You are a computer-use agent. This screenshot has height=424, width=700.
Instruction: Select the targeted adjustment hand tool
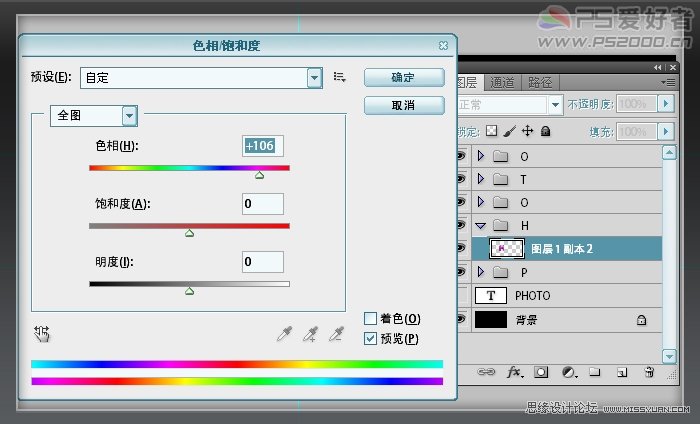(42, 333)
